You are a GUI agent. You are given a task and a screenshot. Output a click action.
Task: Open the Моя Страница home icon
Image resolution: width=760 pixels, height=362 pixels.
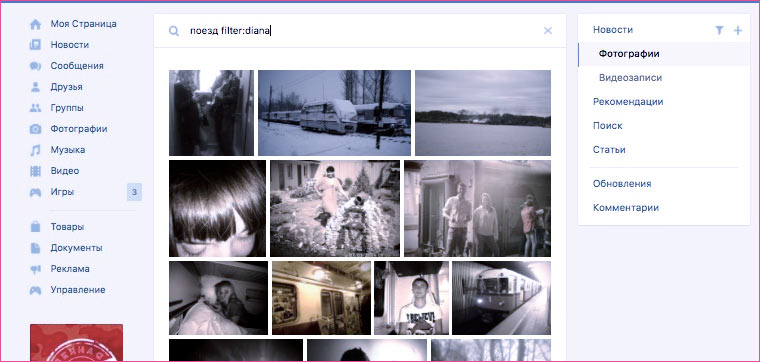35,24
